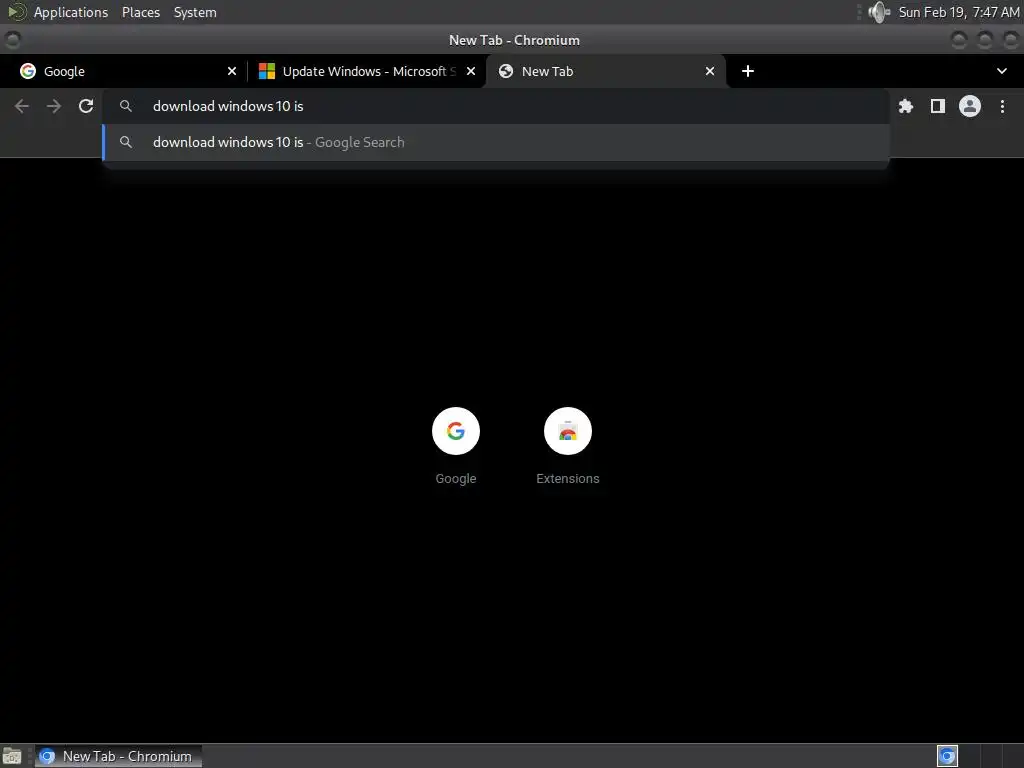Open the Applications menu
Viewport: 1024px width, 768px height.
pyautogui.click(x=71, y=12)
